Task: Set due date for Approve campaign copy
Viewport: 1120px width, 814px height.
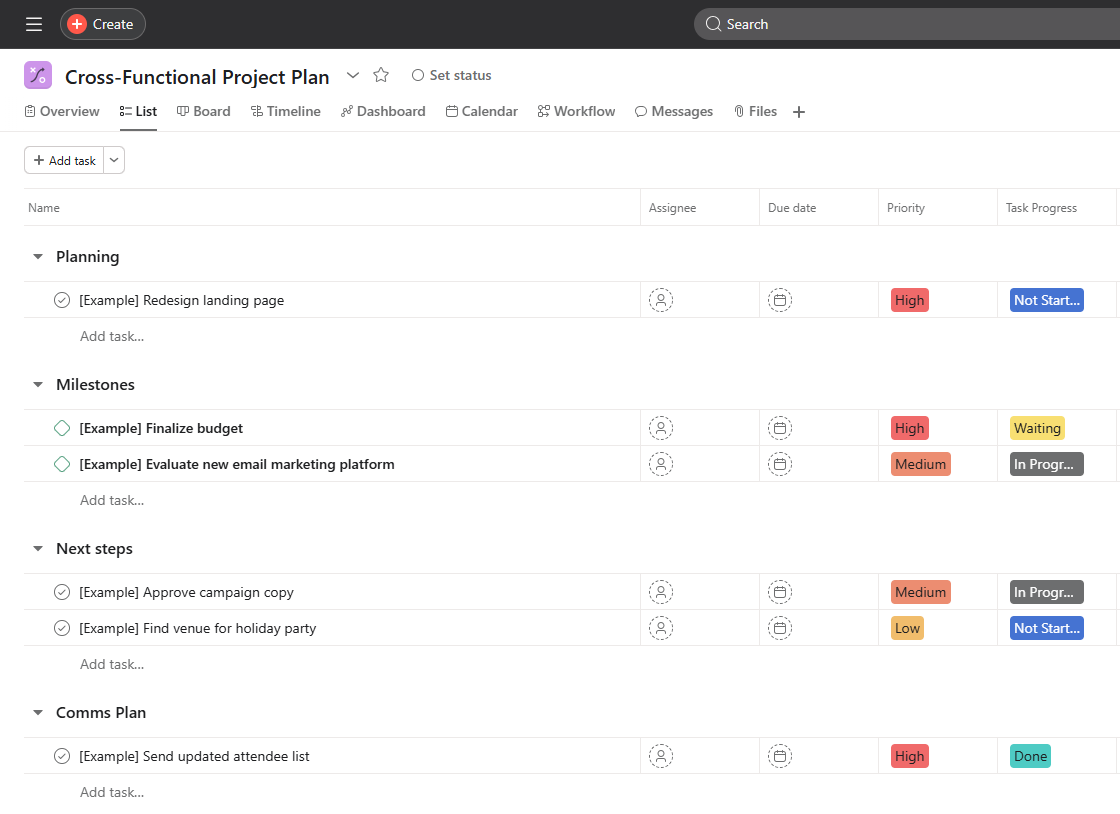Action: (780, 592)
